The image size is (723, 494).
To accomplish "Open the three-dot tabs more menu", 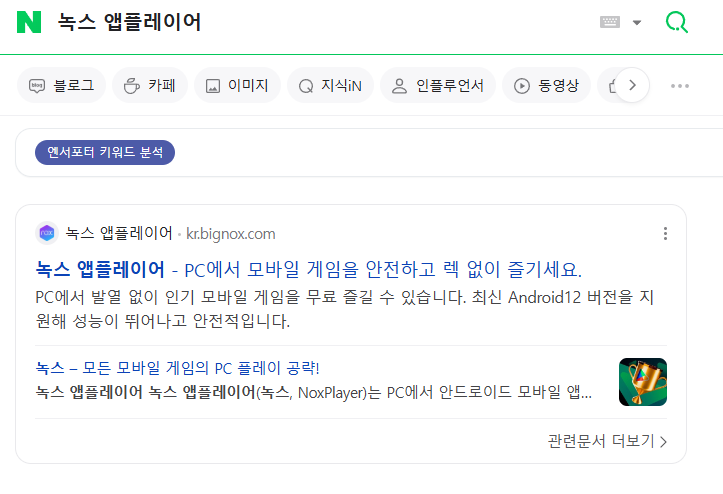I will coord(680,86).
